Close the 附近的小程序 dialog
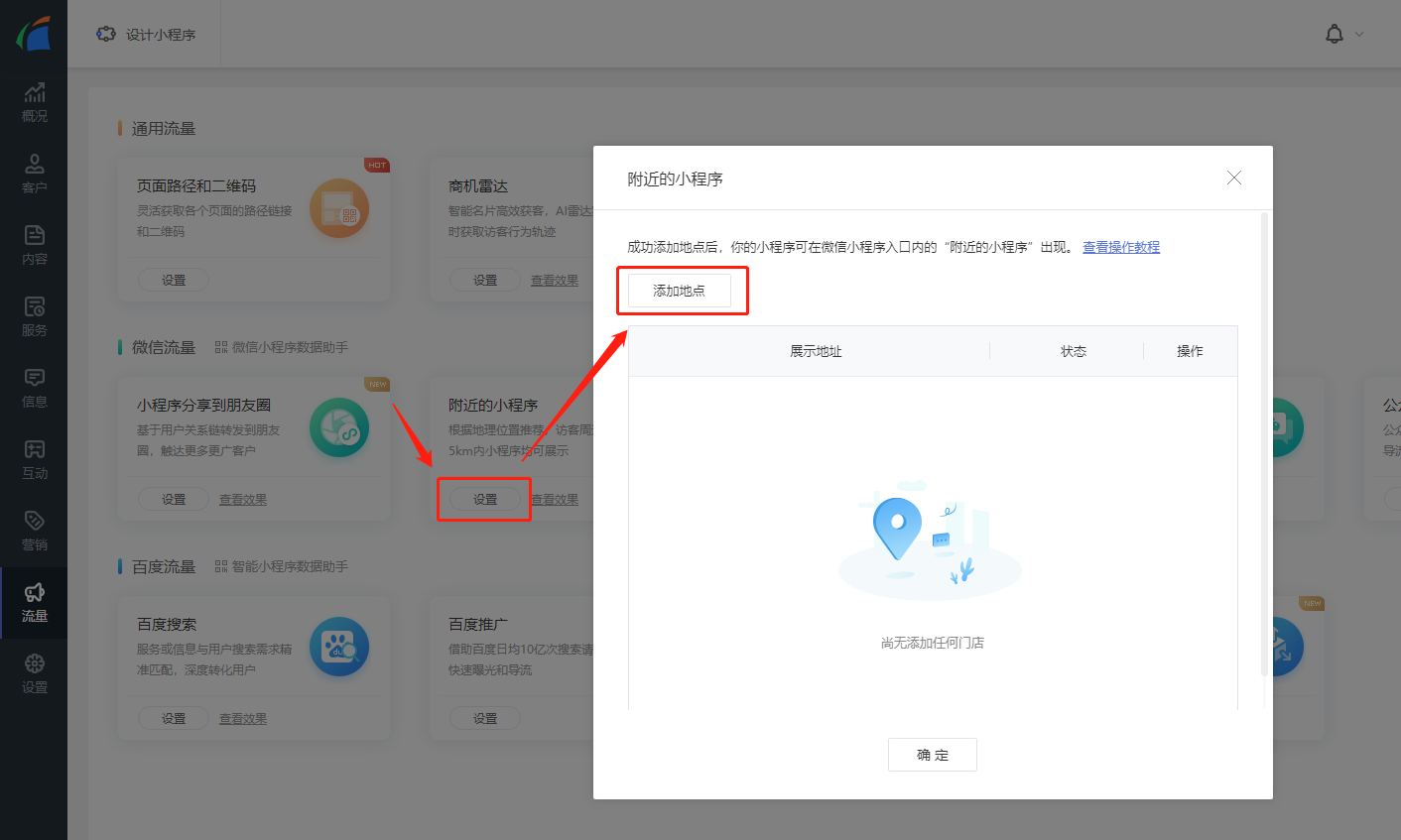 point(1233,178)
